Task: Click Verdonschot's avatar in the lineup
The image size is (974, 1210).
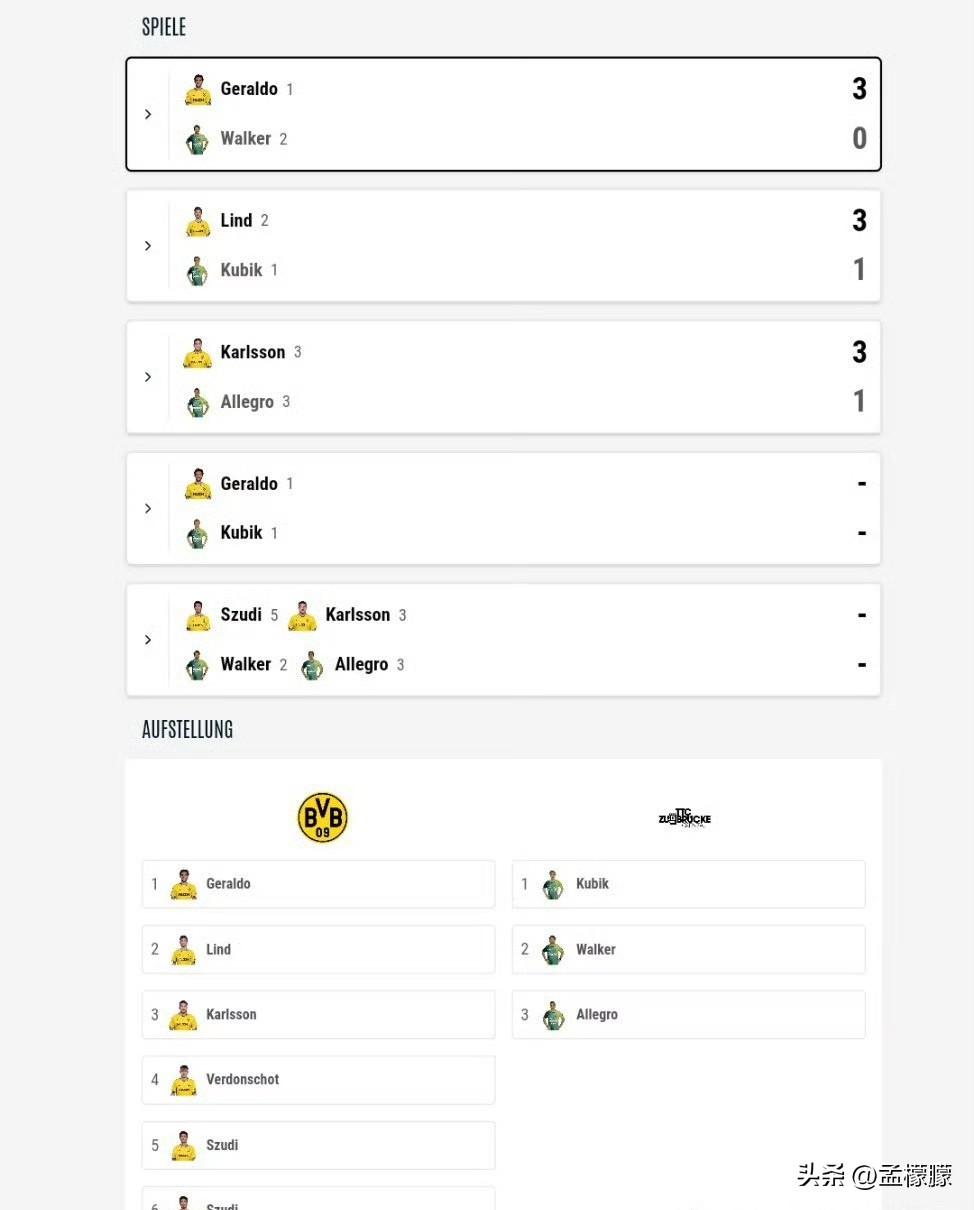Action: point(183,1081)
